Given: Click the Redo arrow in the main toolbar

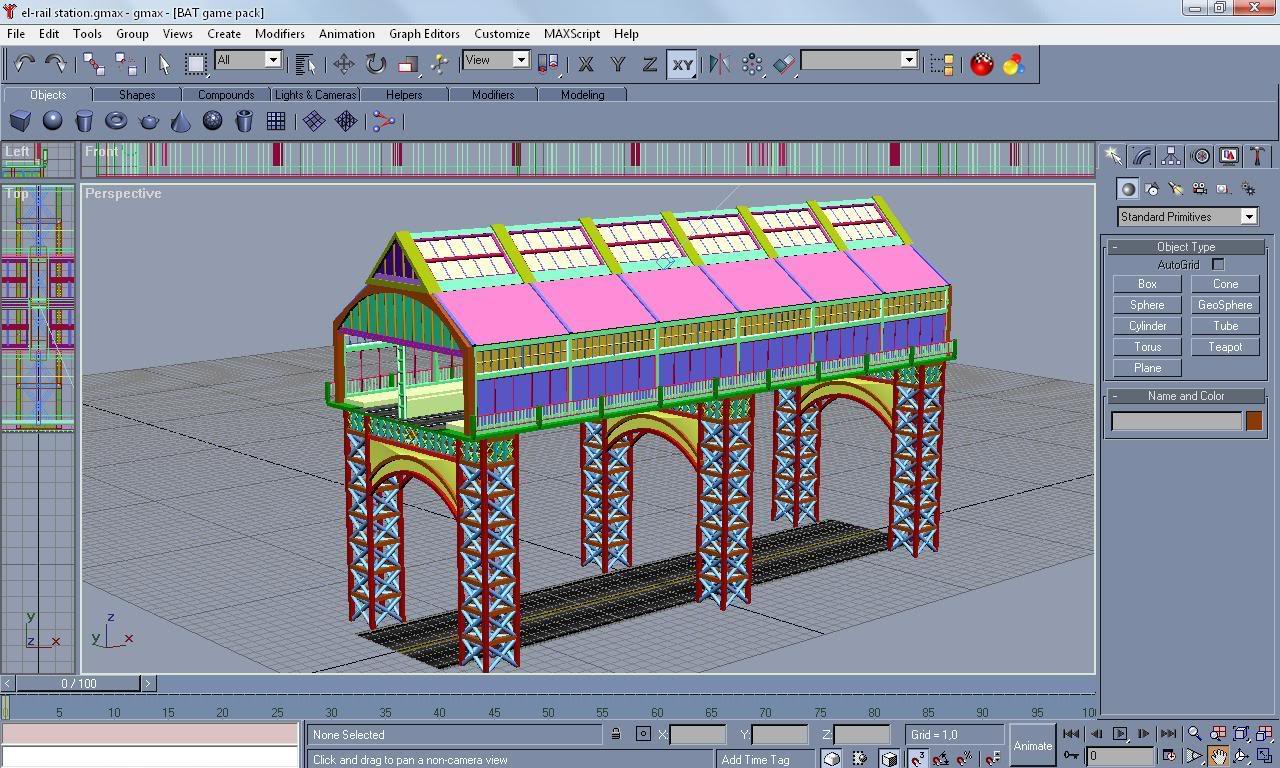Looking at the screenshot, I should 56,64.
